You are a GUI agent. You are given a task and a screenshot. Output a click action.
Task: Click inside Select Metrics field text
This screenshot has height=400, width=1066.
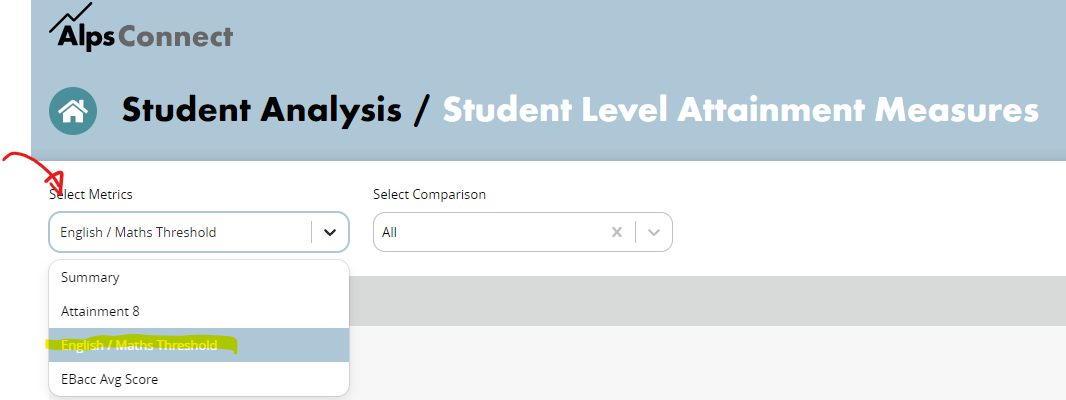138,232
